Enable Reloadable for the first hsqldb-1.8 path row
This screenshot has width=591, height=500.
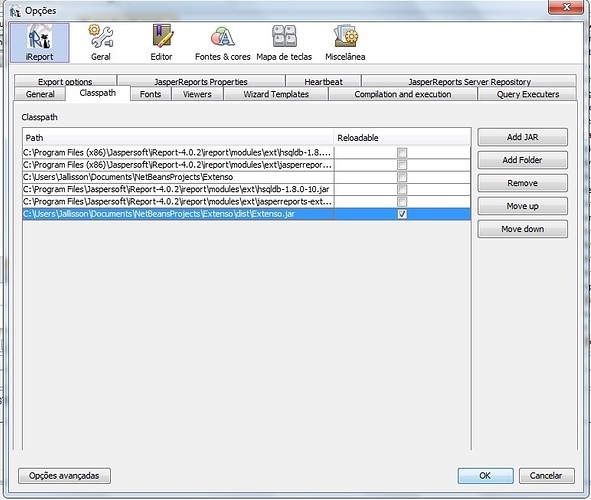(x=402, y=153)
